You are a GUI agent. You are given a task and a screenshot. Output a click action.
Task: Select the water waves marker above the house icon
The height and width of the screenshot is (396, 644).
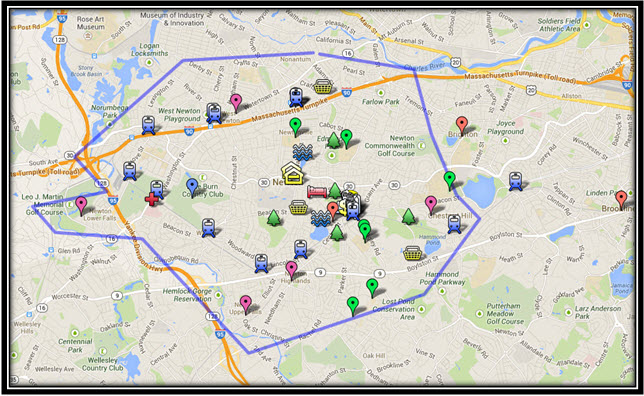303,152
